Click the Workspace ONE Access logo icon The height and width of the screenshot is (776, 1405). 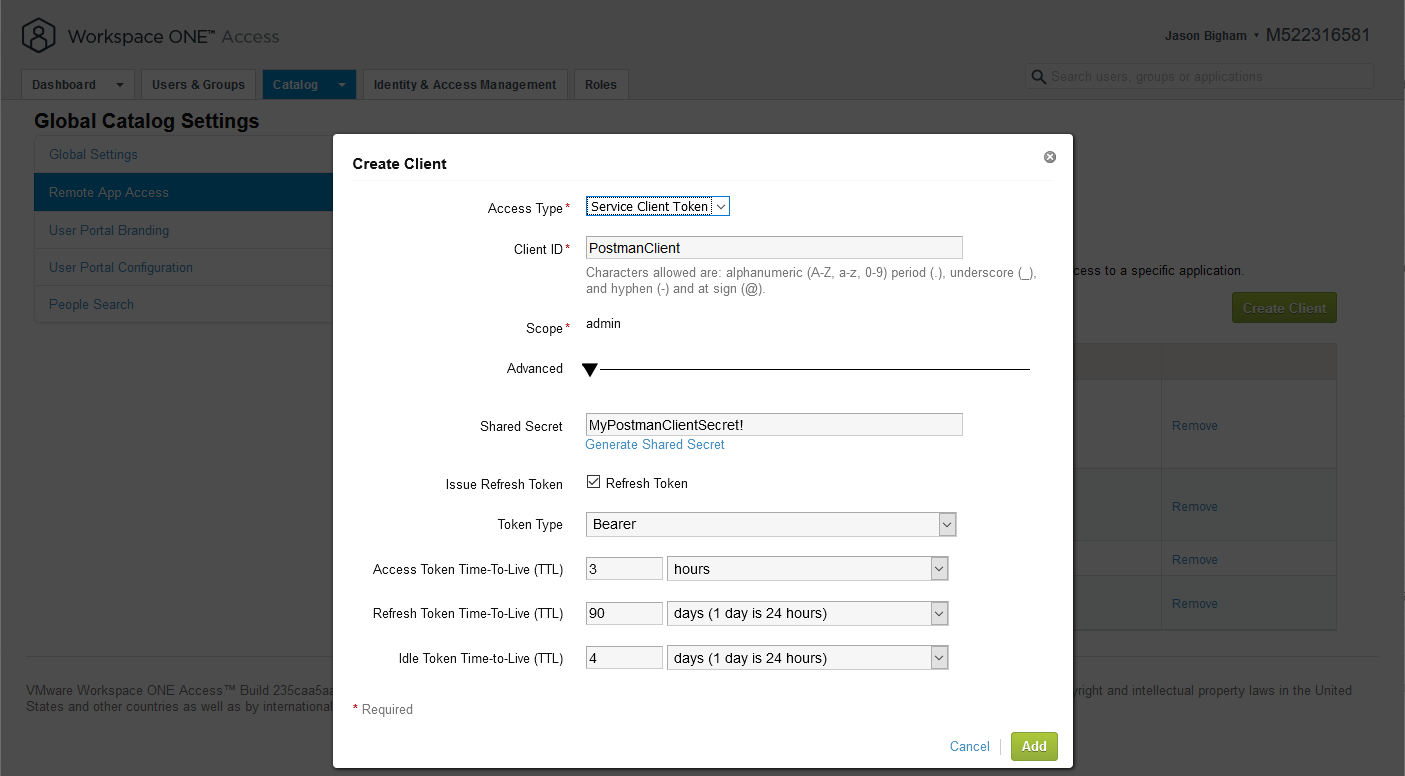click(38, 34)
